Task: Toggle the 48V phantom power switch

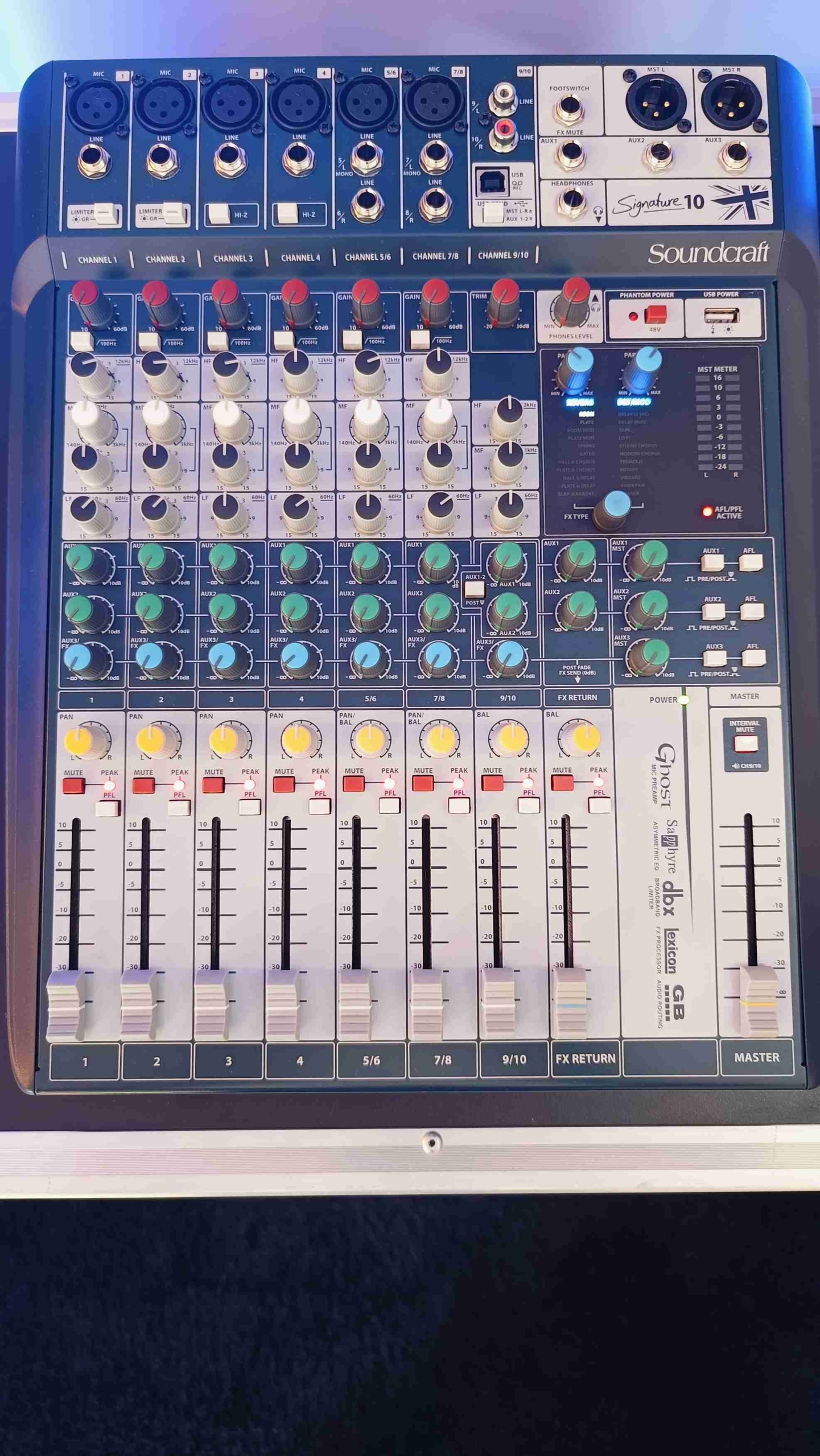Action: [655, 314]
